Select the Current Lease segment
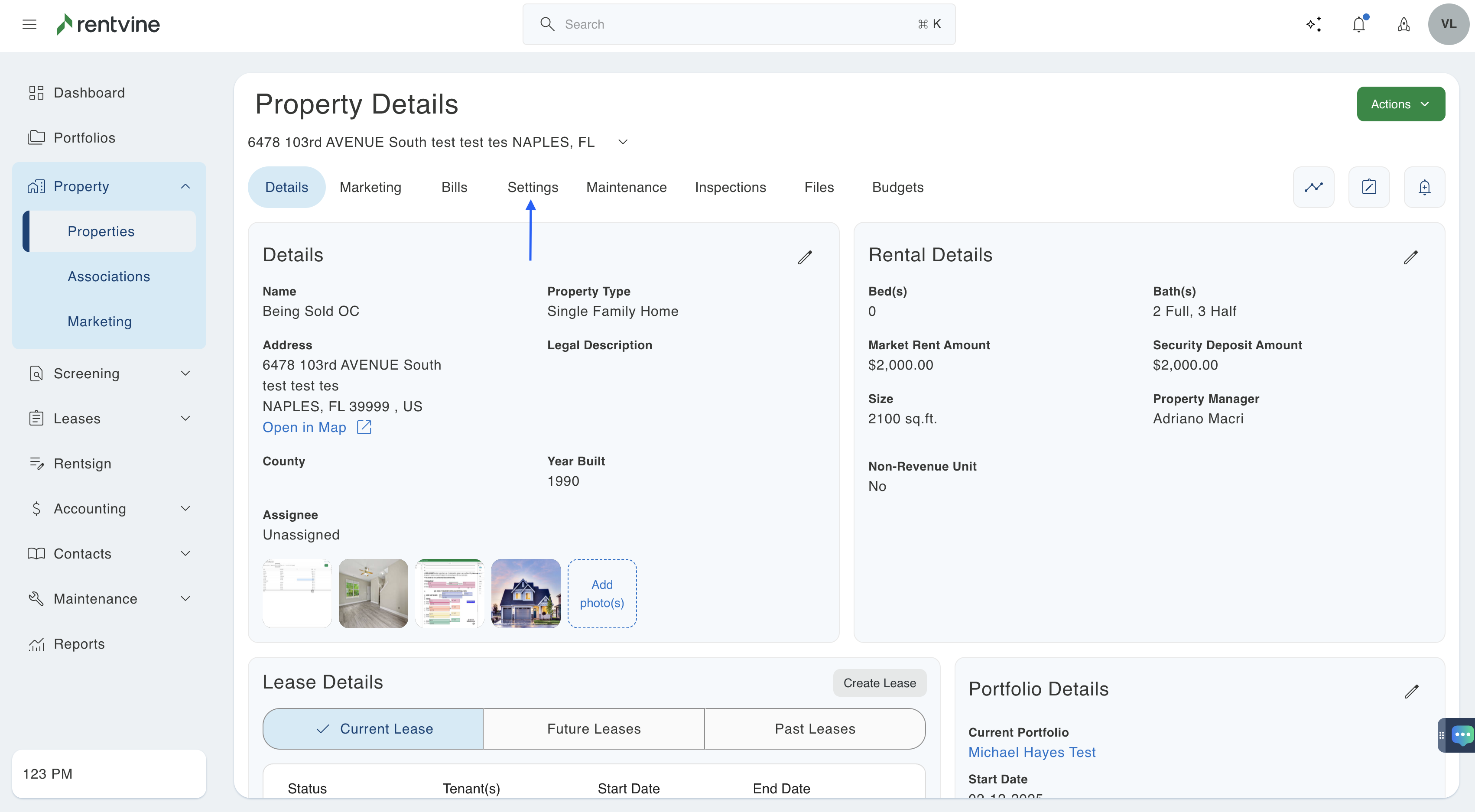 pos(374,728)
